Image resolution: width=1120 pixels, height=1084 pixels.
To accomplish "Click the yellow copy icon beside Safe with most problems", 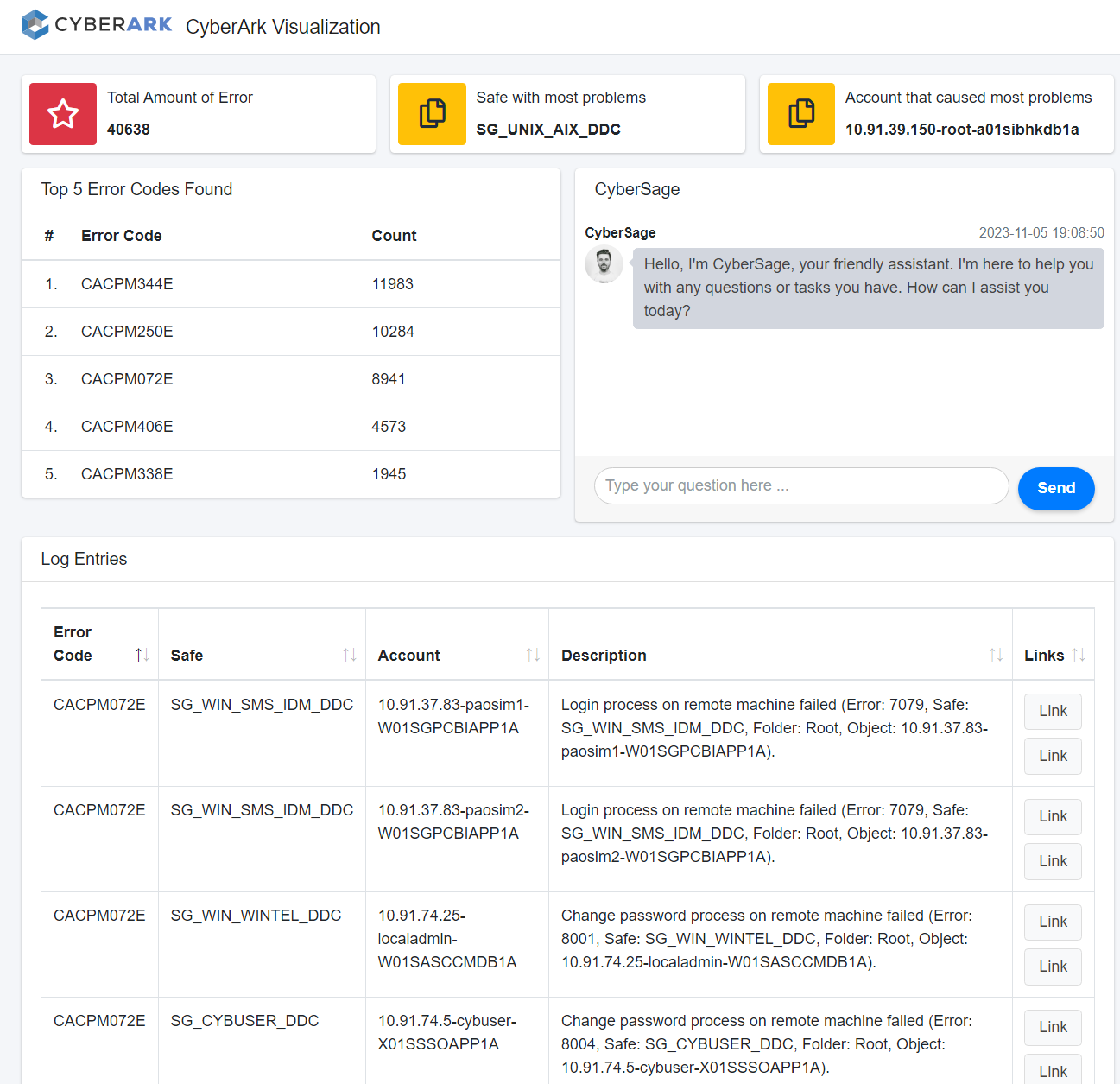I will [x=432, y=114].
